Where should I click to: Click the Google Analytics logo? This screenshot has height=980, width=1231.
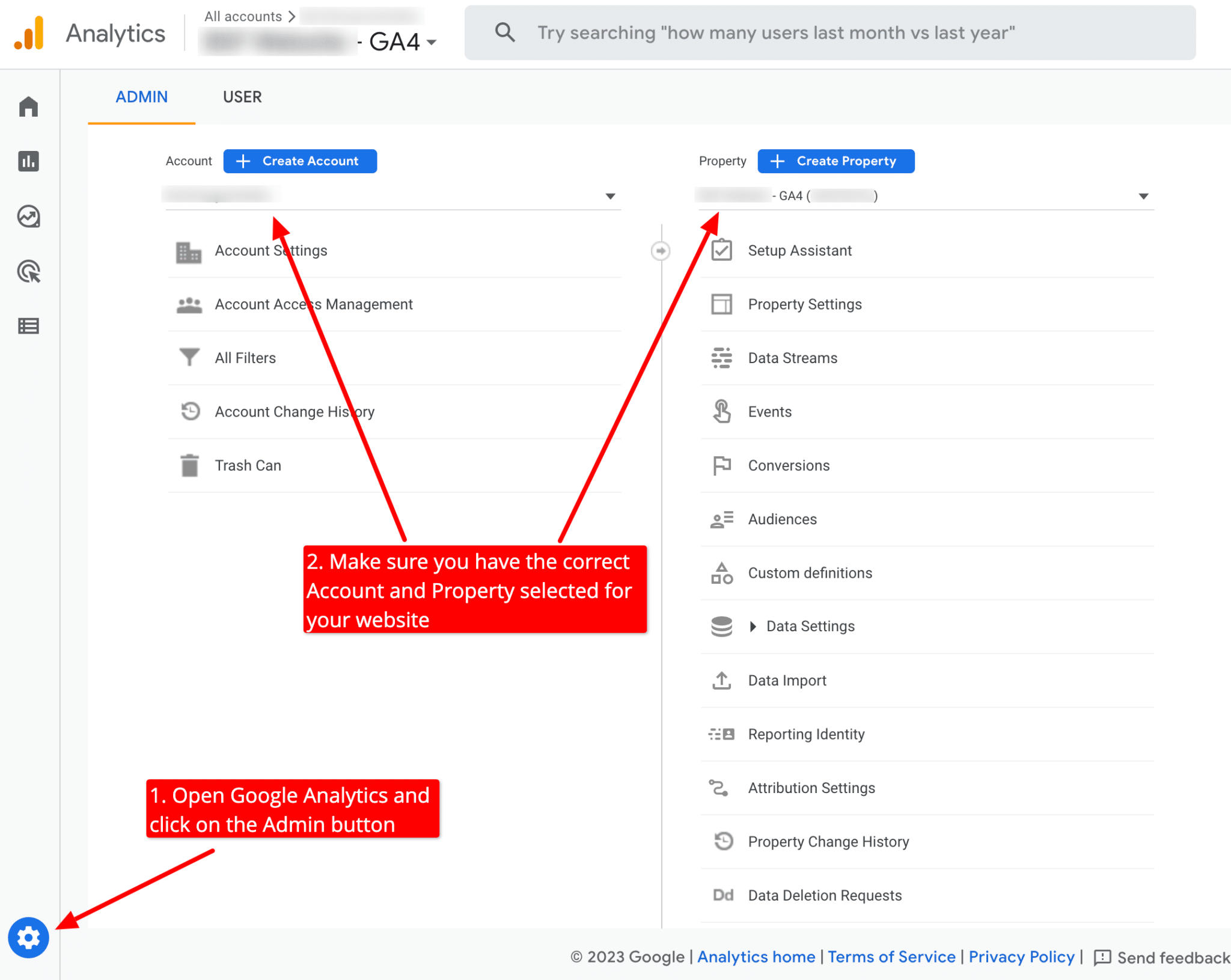pyautogui.click(x=29, y=33)
